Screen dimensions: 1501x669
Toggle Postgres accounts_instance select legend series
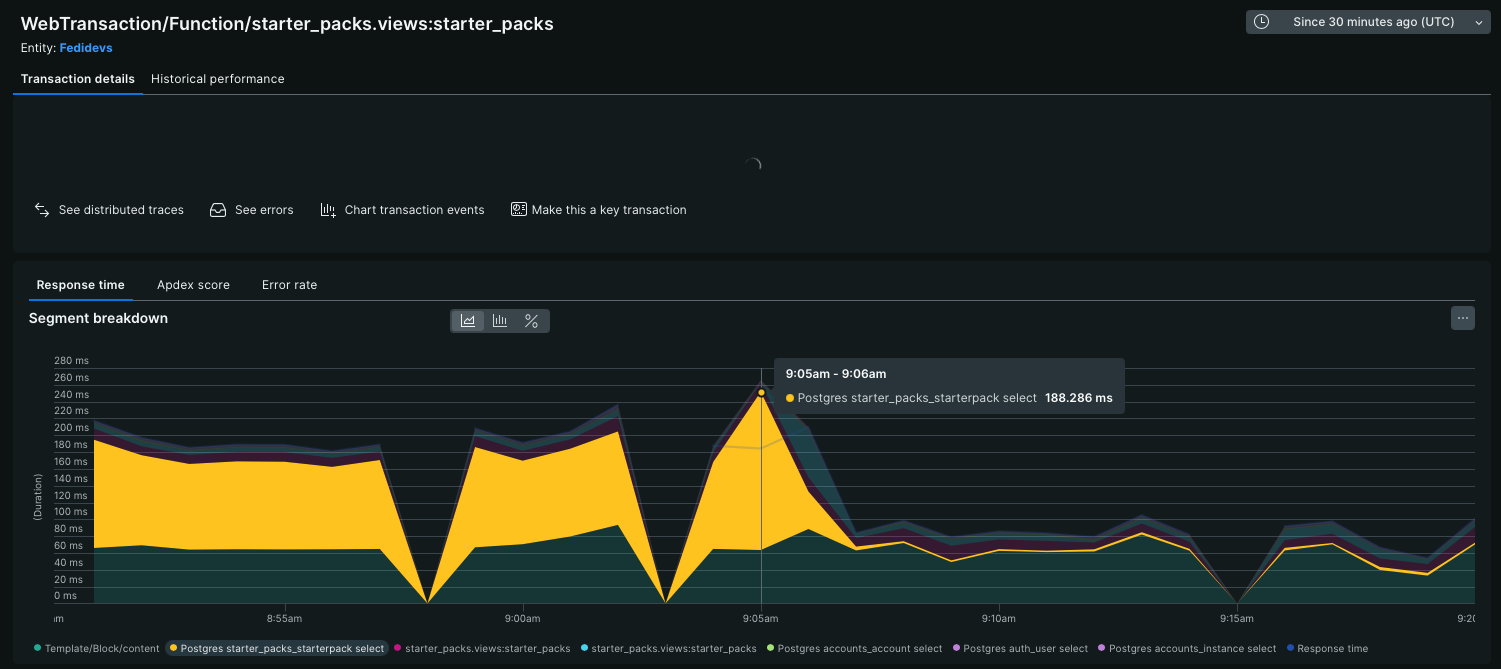(x=1192, y=648)
